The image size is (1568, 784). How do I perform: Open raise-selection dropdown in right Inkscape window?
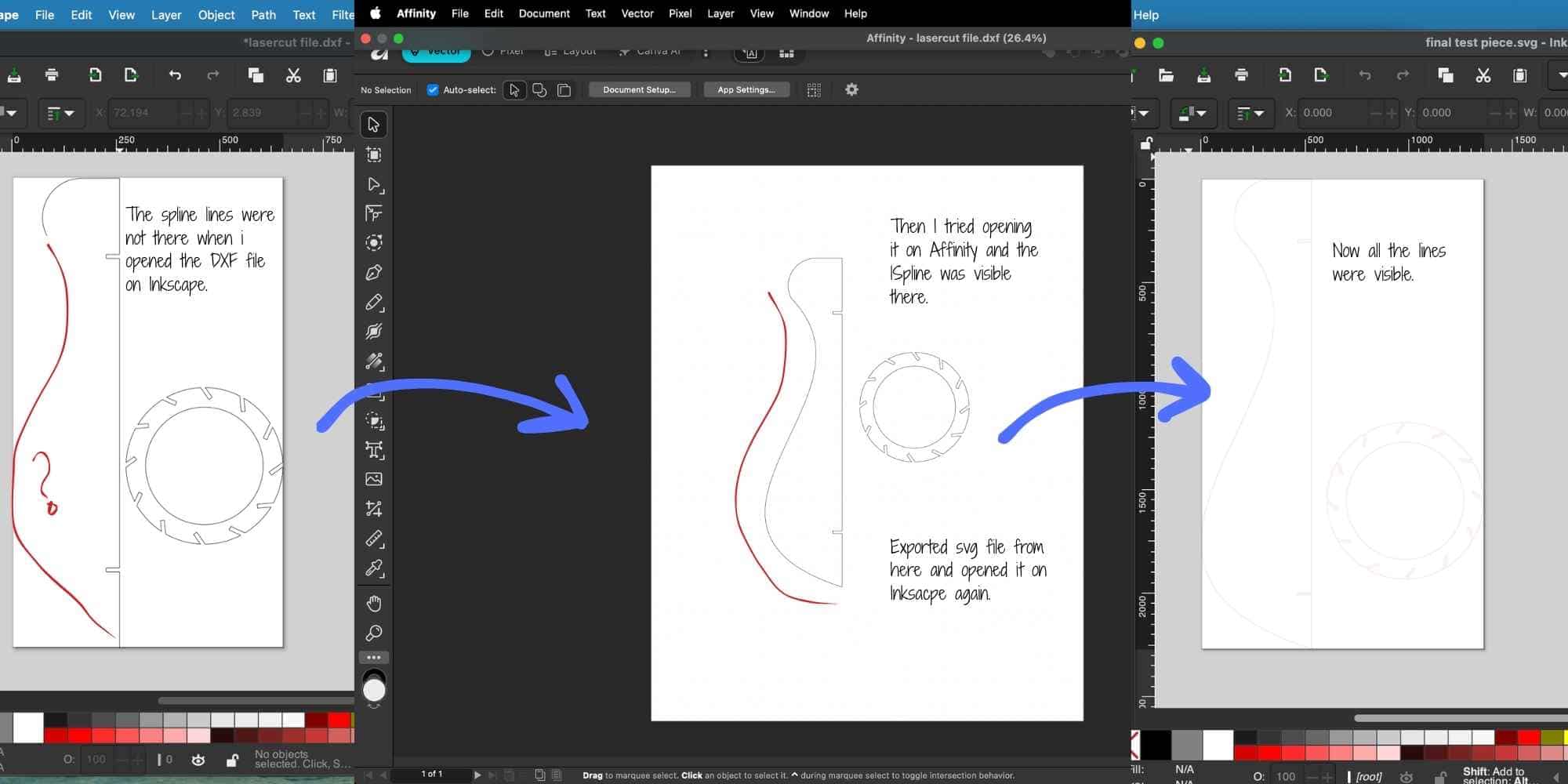tap(1250, 113)
